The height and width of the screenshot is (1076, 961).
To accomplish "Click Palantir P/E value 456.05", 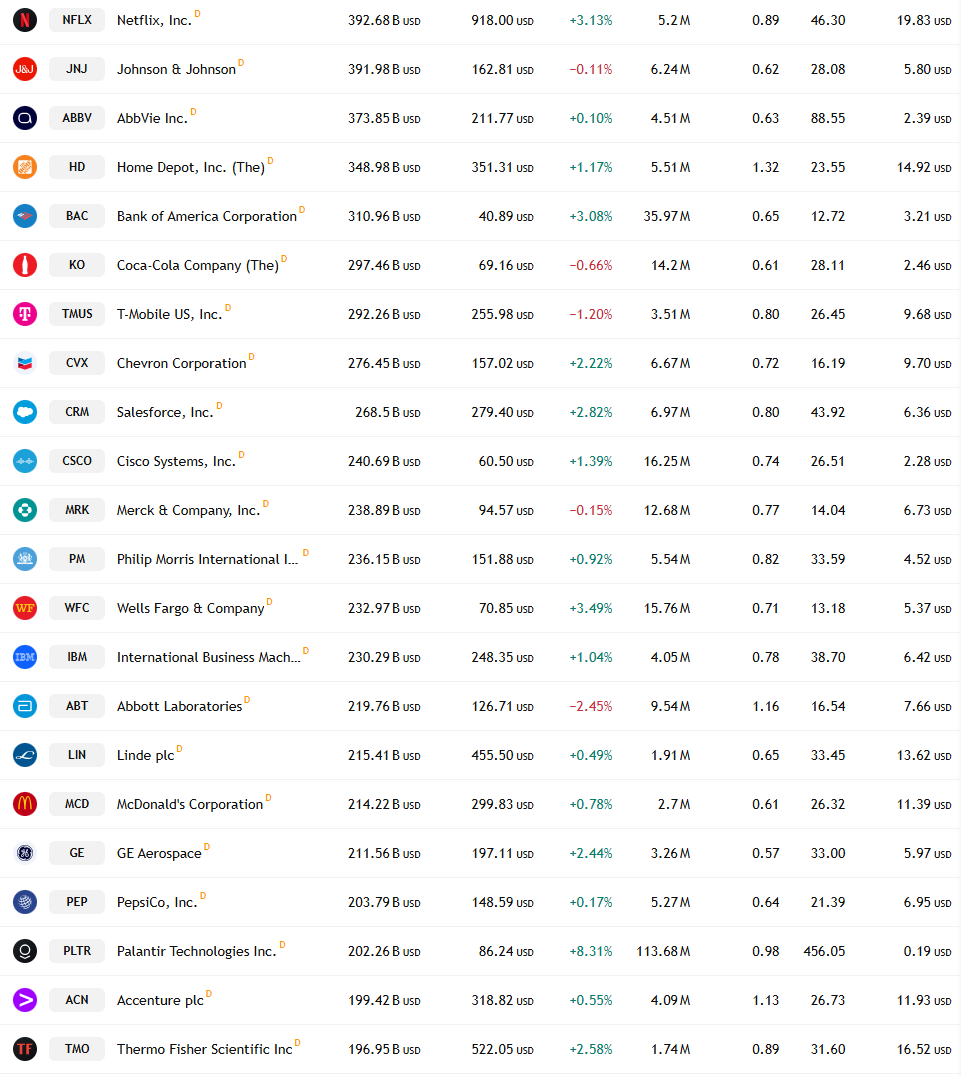I will click(824, 951).
